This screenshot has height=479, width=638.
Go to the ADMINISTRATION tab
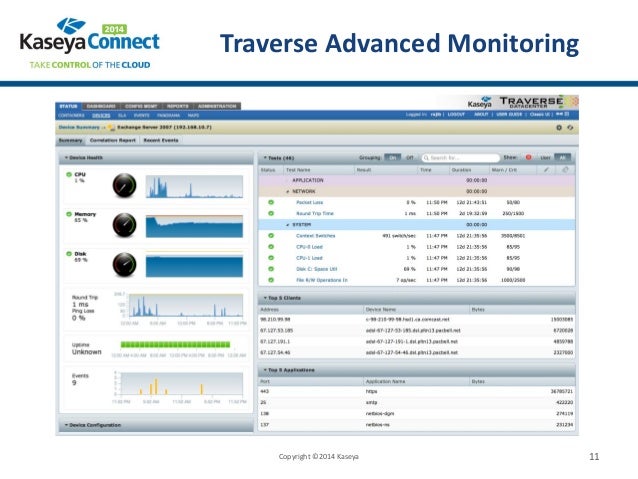click(x=217, y=106)
